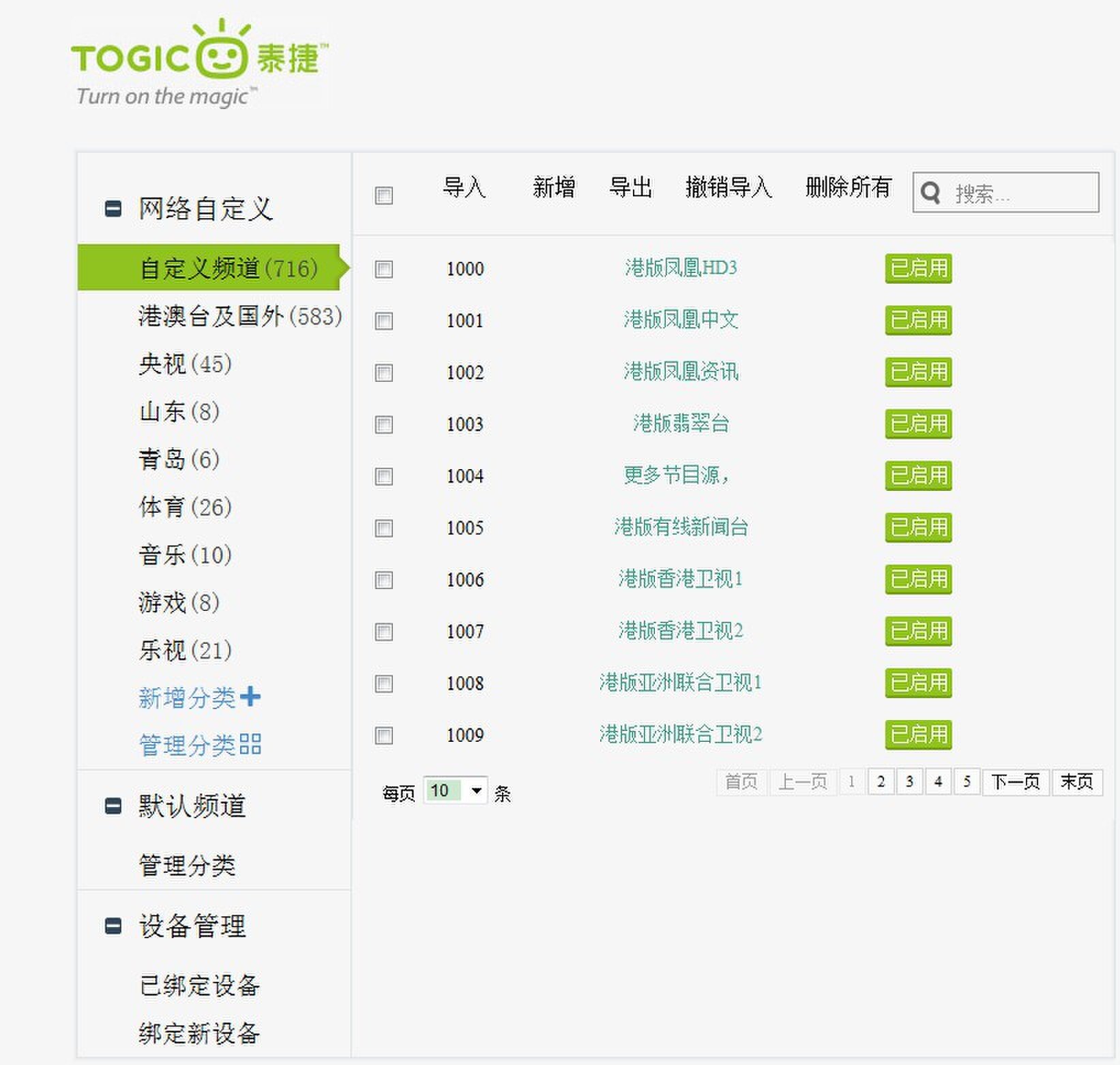The width and height of the screenshot is (1120, 1065).
Task: Click 撤销导入 in the toolbar
Action: 728,187
